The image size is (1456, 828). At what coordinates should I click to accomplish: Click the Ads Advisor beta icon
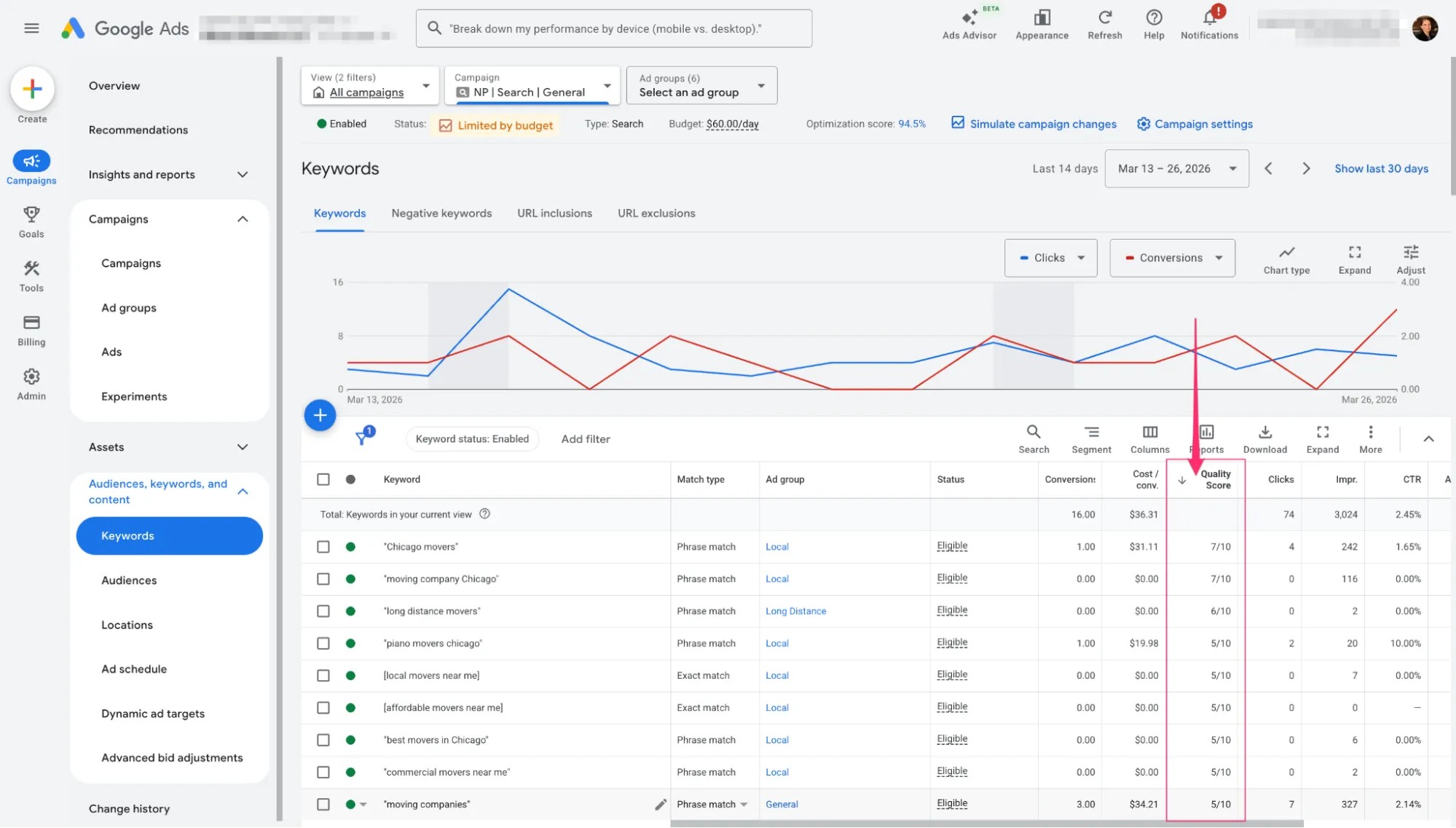point(969,17)
